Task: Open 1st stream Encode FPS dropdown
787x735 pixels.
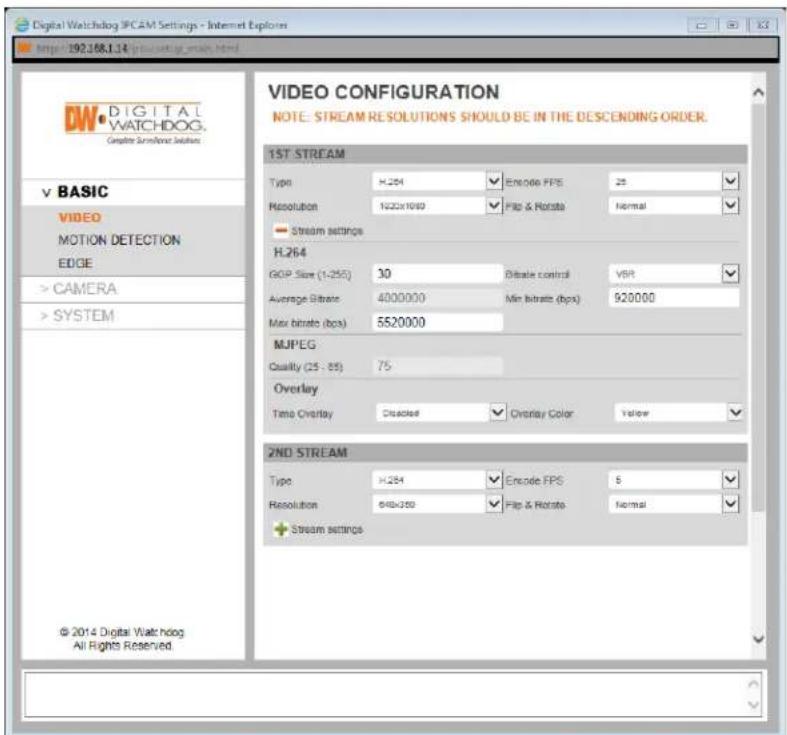Action: [674, 181]
